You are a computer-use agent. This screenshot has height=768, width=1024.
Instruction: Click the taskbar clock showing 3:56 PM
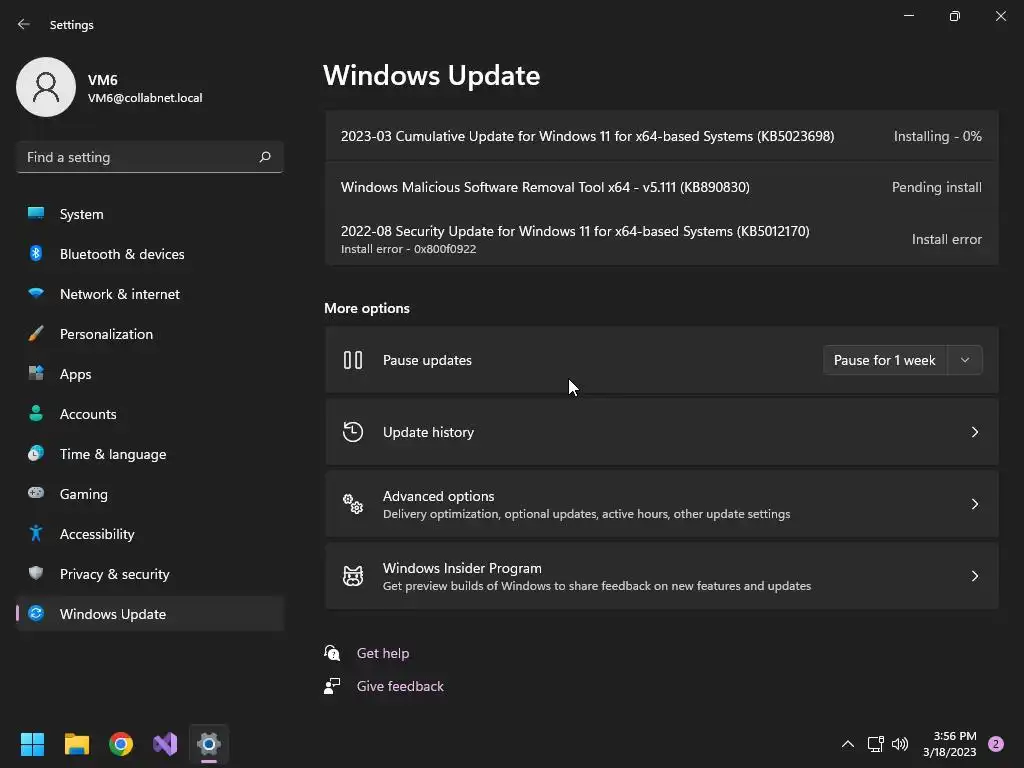(950, 744)
